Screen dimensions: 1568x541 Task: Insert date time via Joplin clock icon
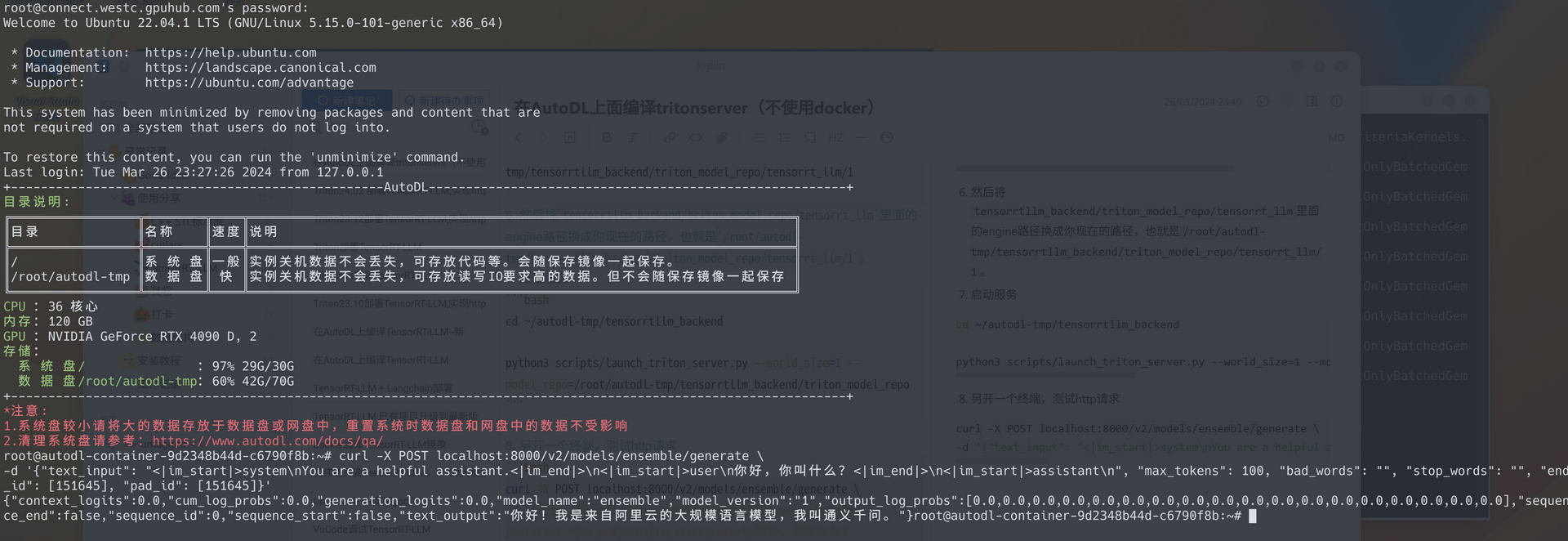point(887,137)
